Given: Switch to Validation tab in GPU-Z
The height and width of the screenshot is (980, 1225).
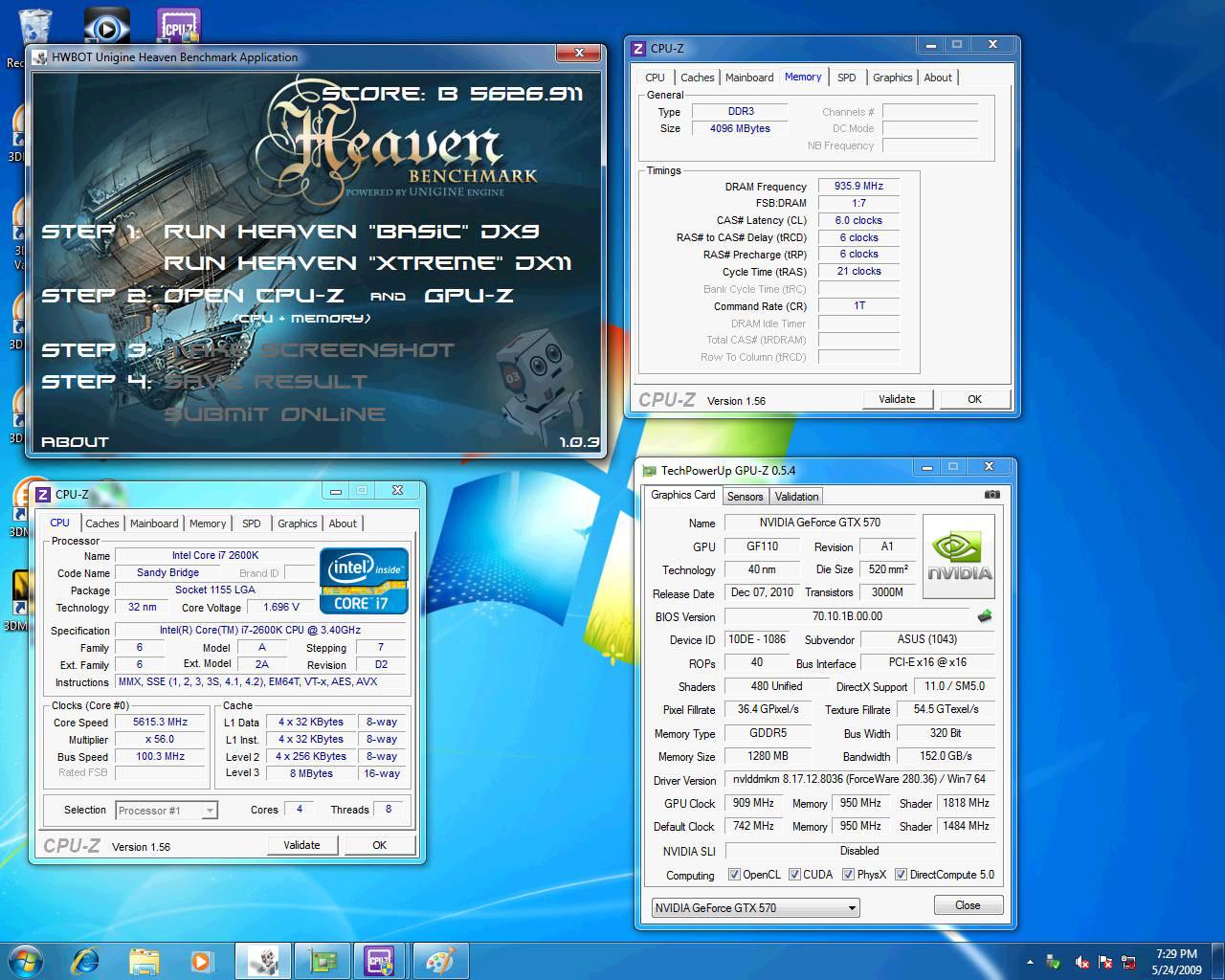Looking at the screenshot, I should point(796,496).
